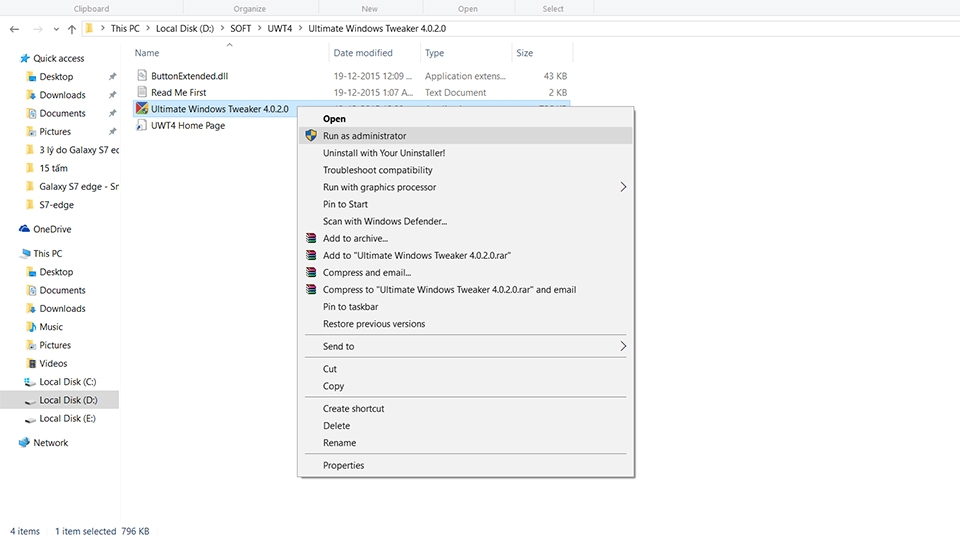Select Restore previous versions
Screen dimensions: 960x540
(x=465, y=324)
